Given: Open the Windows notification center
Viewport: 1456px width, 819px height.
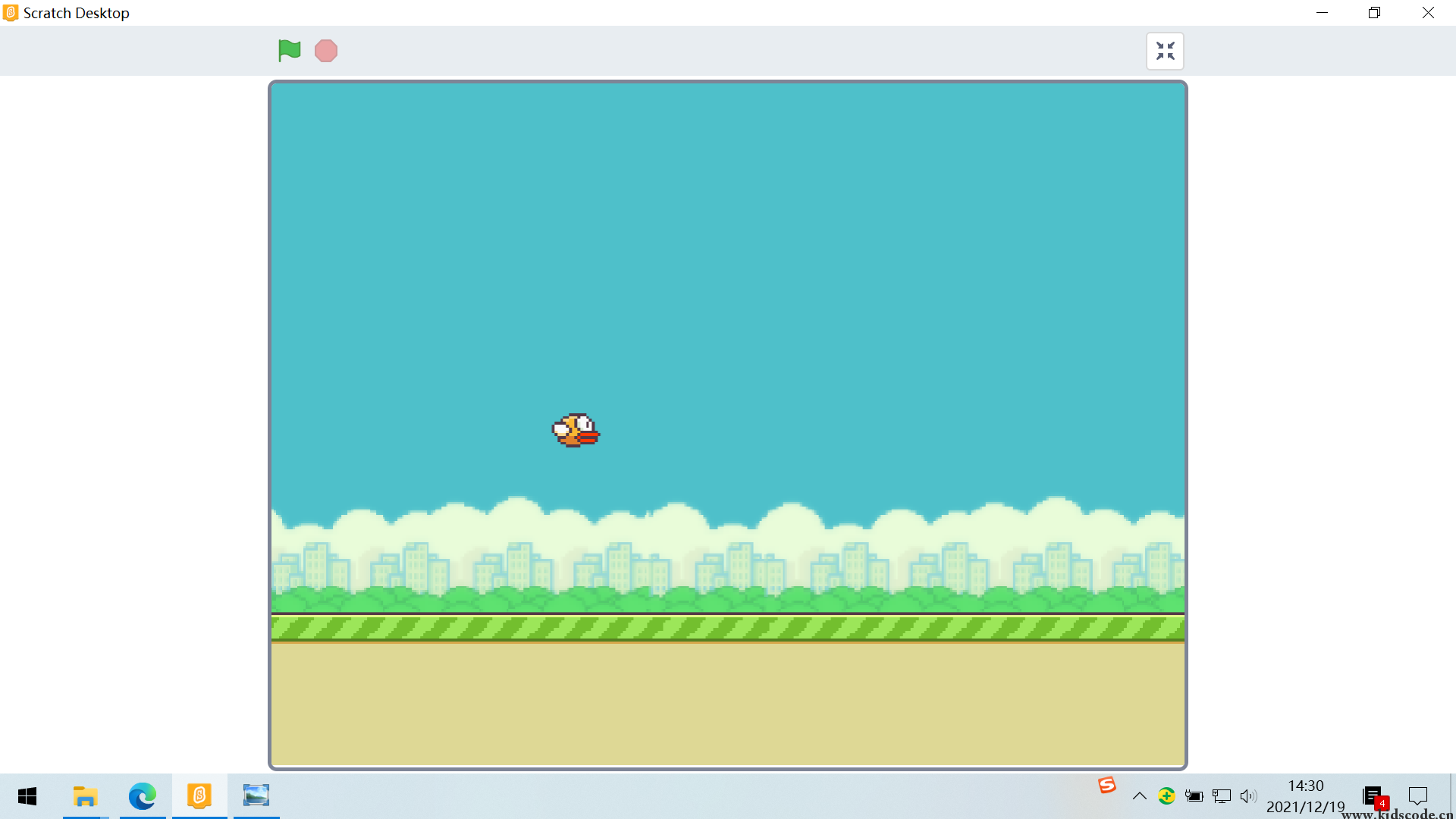Looking at the screenshot, I should (1418, 796).
